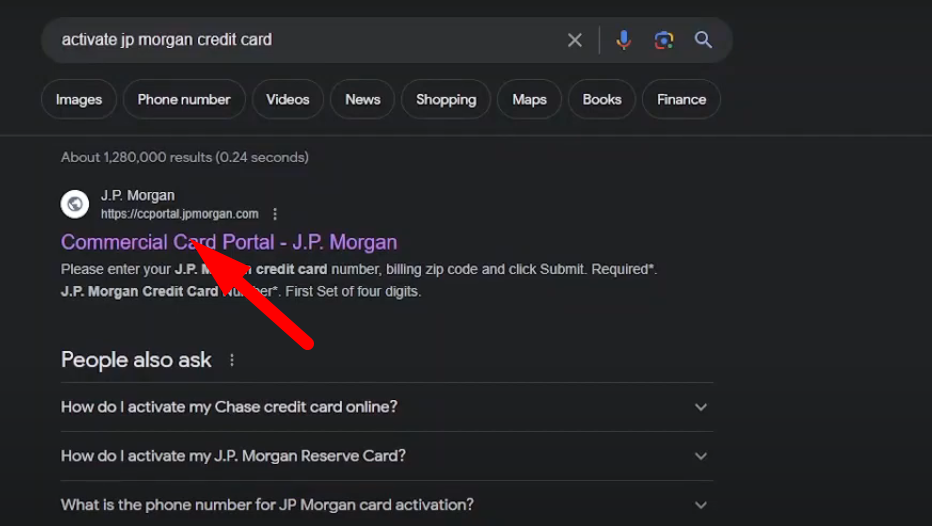
Task: Click the 'People also ask' heading
Action: 136,360
